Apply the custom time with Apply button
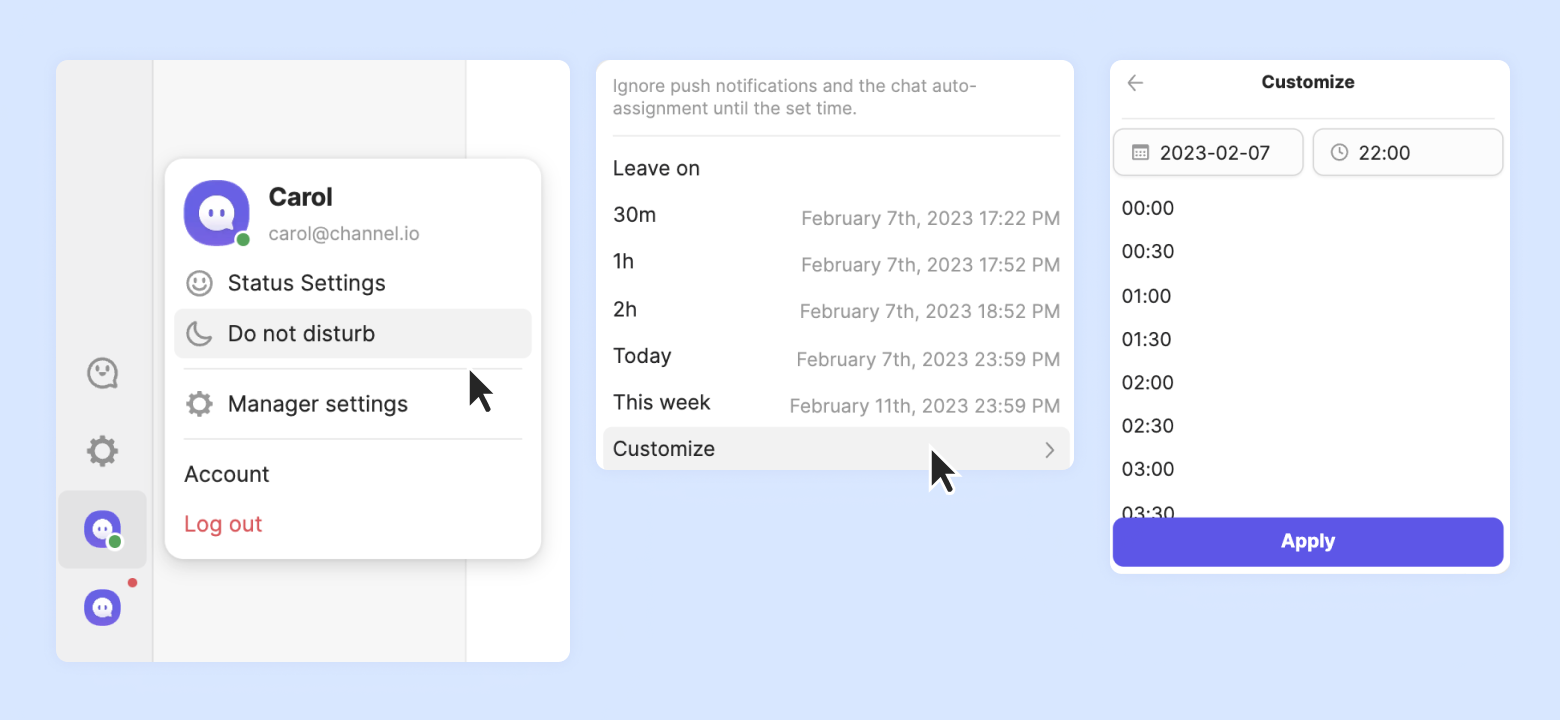 1308,542
